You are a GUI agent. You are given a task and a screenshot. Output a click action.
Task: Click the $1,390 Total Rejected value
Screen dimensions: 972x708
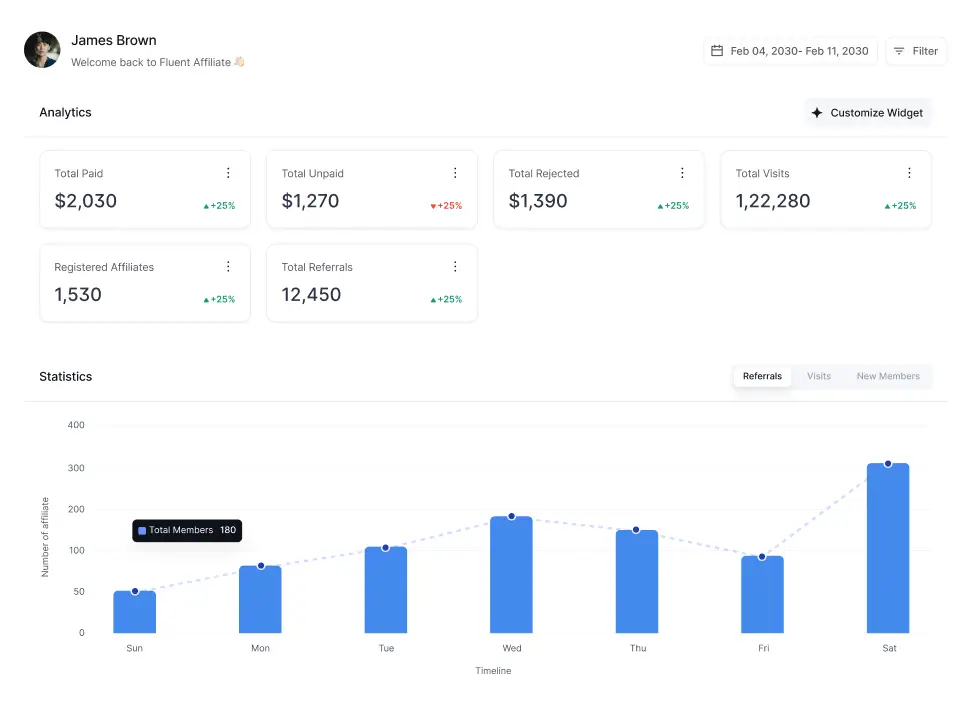538,201
